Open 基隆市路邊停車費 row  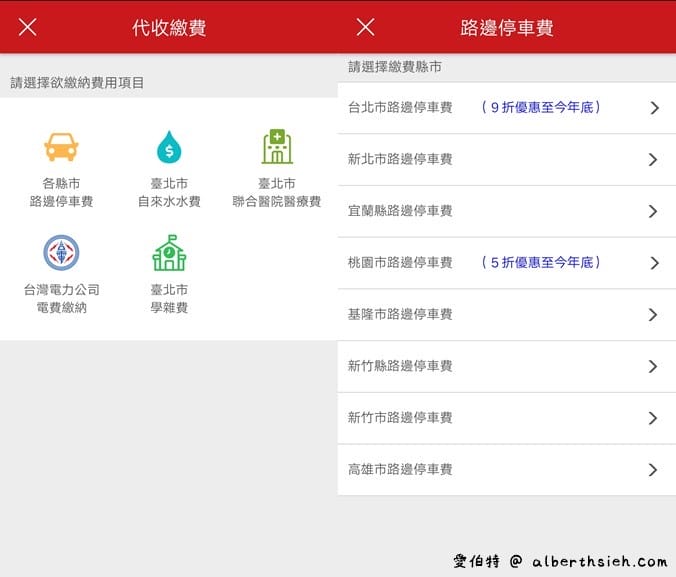(x=507, y=315)
